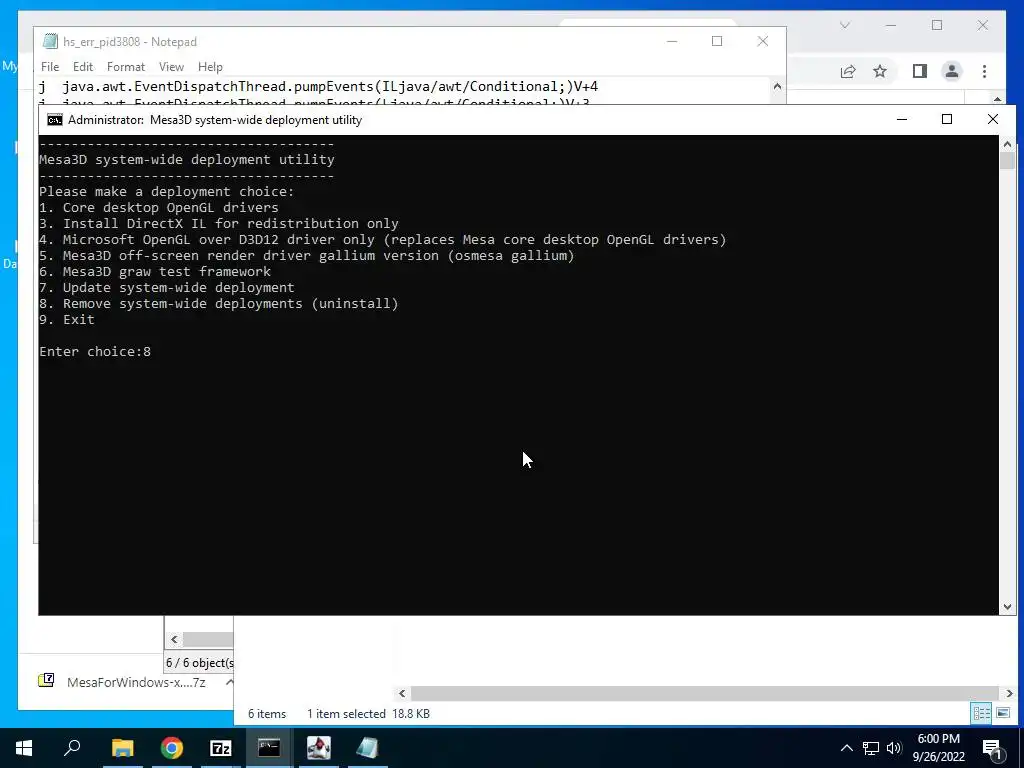This screenshot has width=1024, height=768.
Task: Open Notepad Edit menu
Action: [83, 67]
